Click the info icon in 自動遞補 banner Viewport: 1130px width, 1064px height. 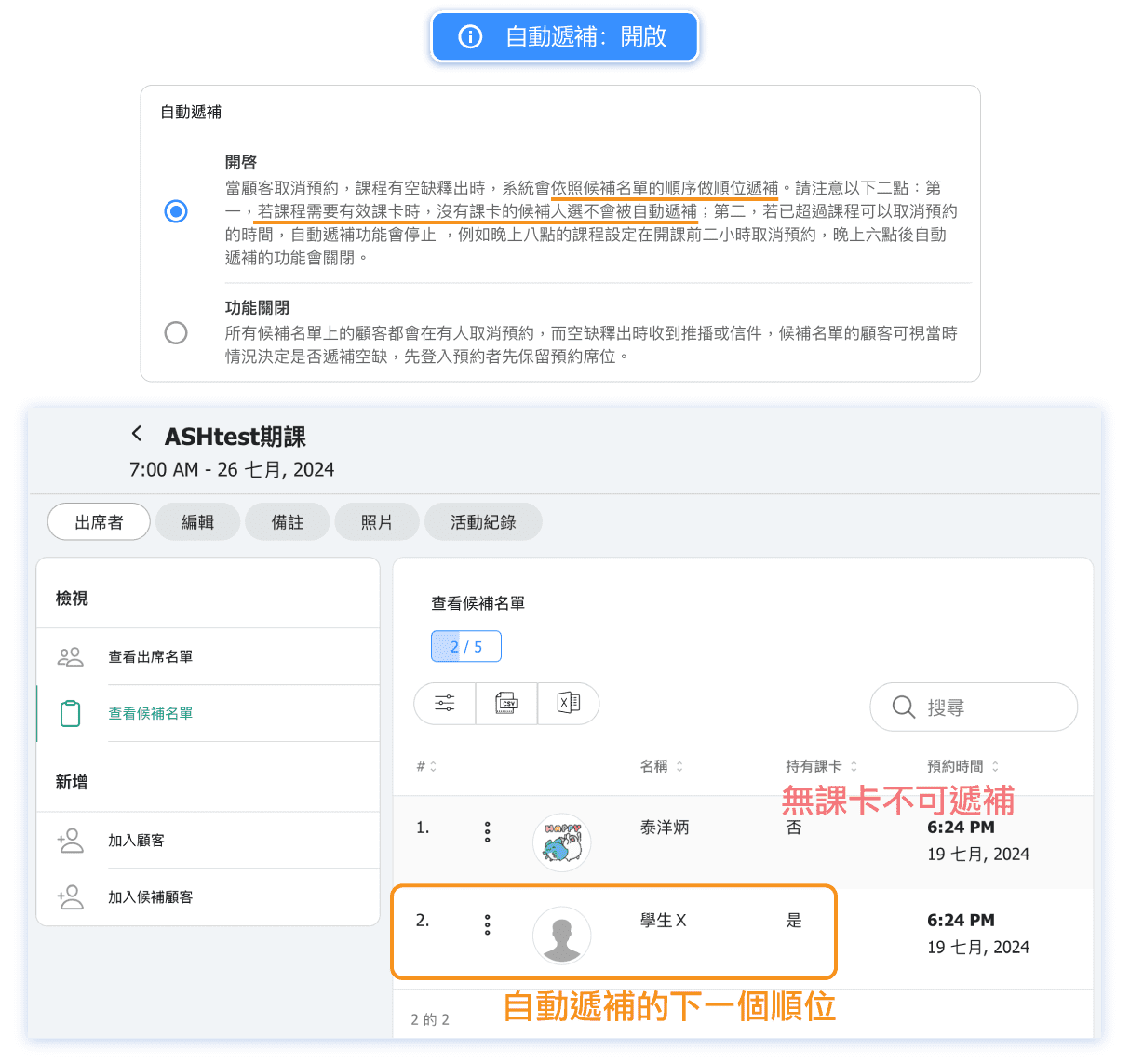click(471, 37)
